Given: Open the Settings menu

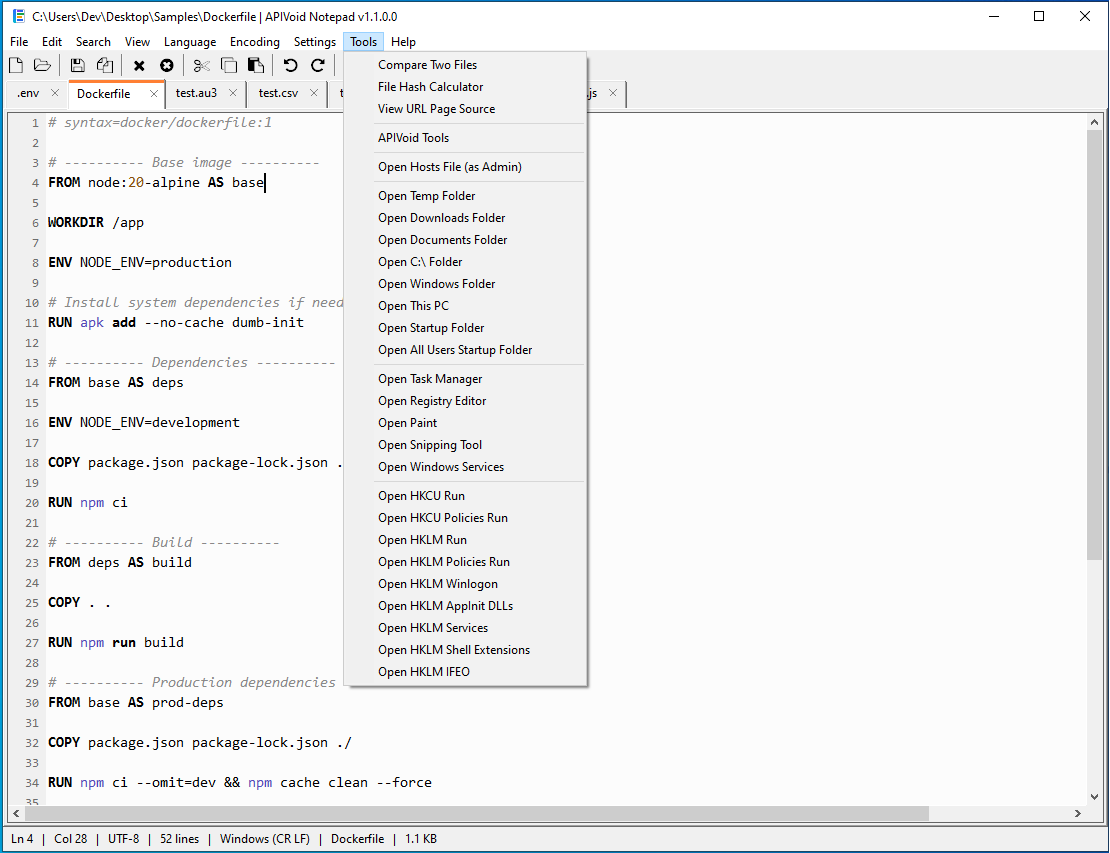Looking at the screenshot, I should point(314,42).
